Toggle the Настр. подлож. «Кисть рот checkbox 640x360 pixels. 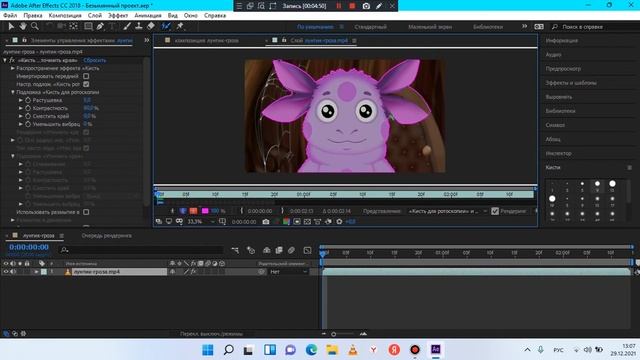(86, 84)
